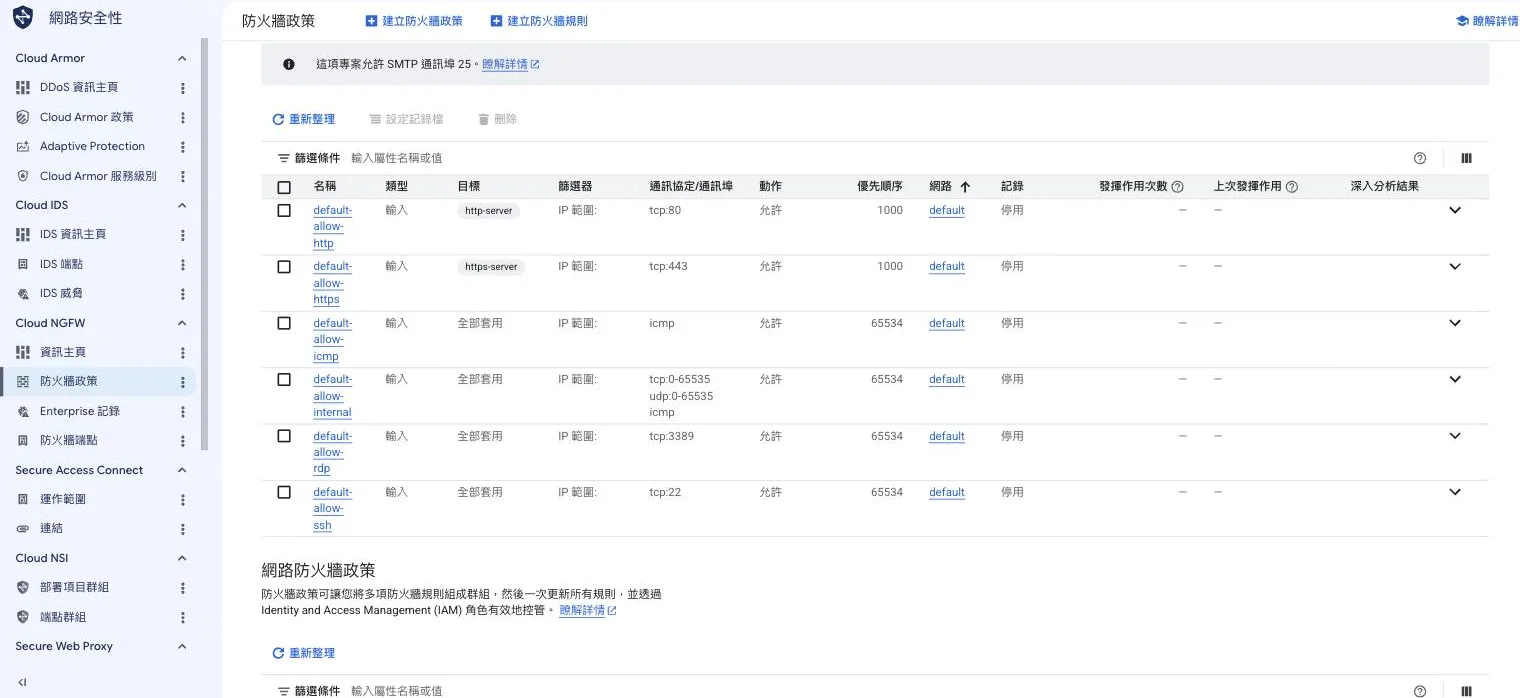Click the Adaptive Protection chart icon
This screenshot has width=1520, height=698.
tap(23, 146)
